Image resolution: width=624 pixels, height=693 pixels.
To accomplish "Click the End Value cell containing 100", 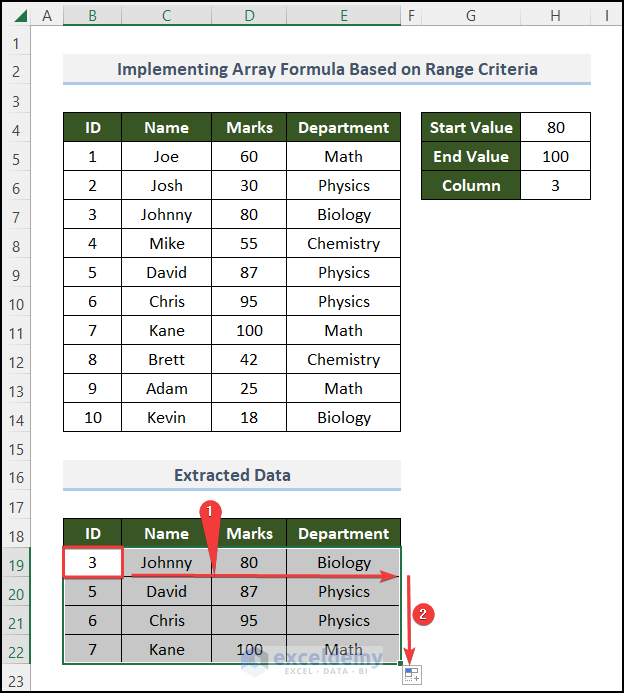I will 556,157.
